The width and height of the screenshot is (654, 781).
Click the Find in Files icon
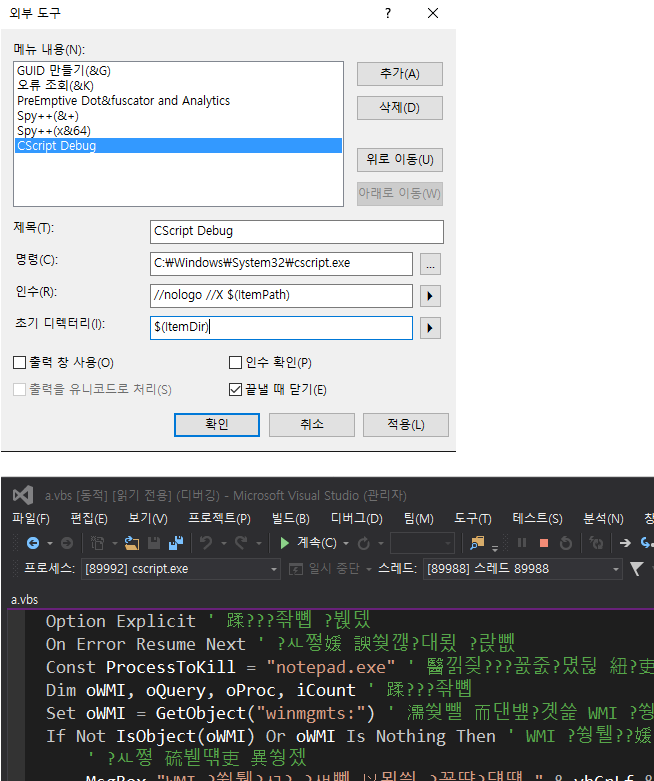(477, 543)
